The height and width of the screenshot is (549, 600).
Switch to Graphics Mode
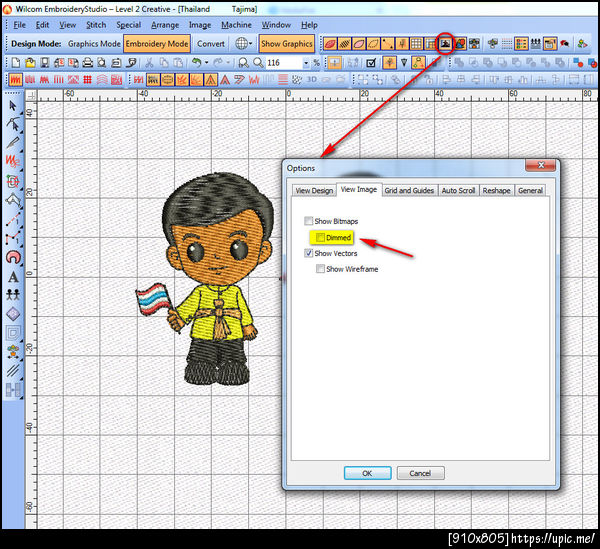tap(94, 44)
